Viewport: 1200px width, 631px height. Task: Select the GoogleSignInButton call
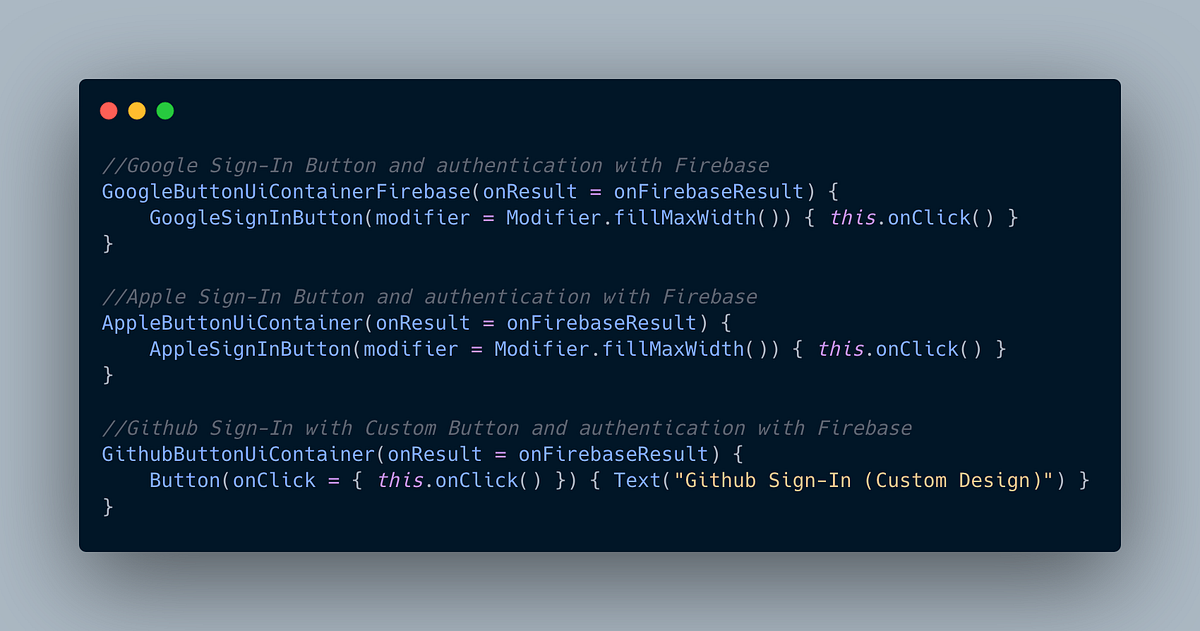[x=255, y=217]
